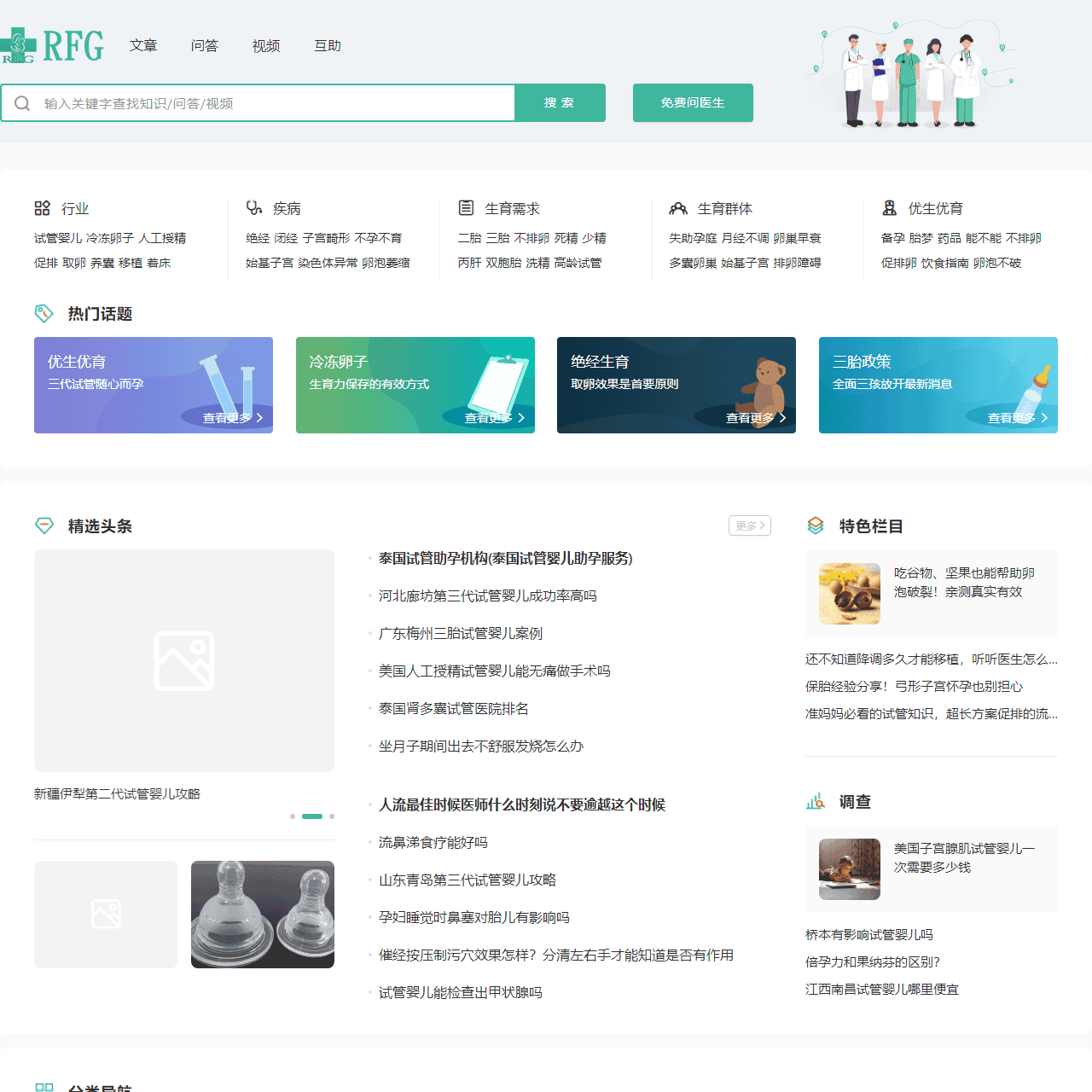Click the 精选头条 diamond icon
Image resolution: width=1092 pixels, height=1092 pixels.
point(44,526)
